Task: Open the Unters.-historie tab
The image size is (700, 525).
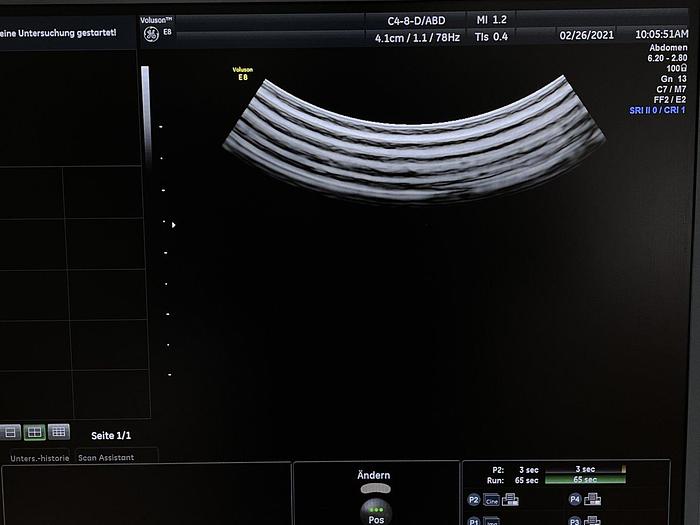Action: pyautogui.click(x=40, y=458)
